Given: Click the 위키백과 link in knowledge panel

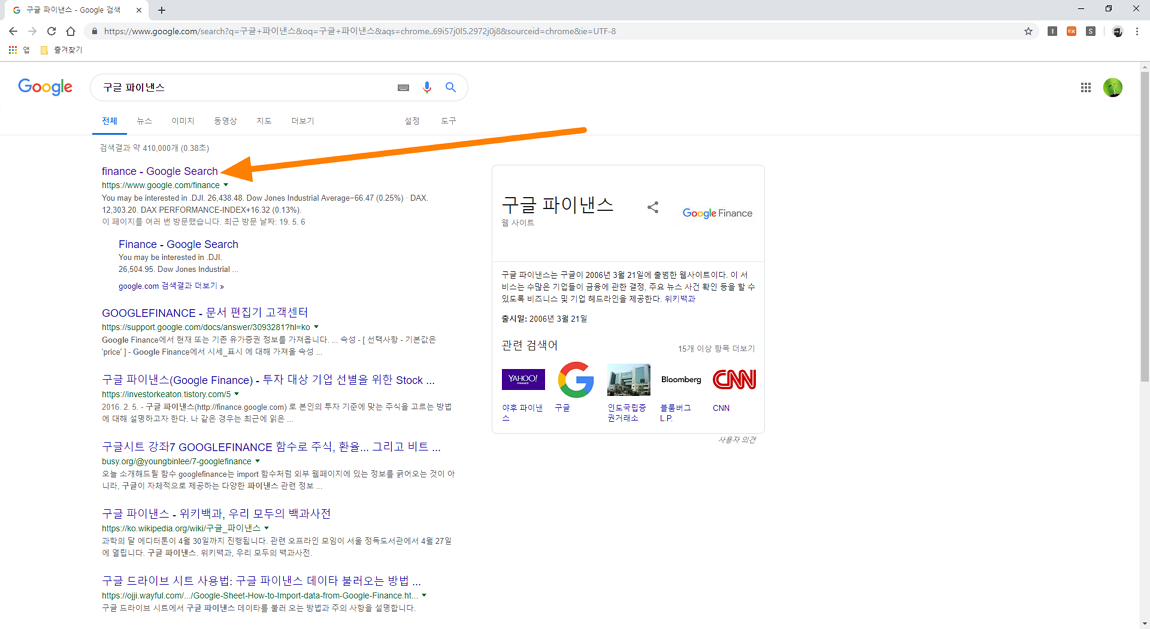Looking at the screenshot, I should (x=680, y=299).
